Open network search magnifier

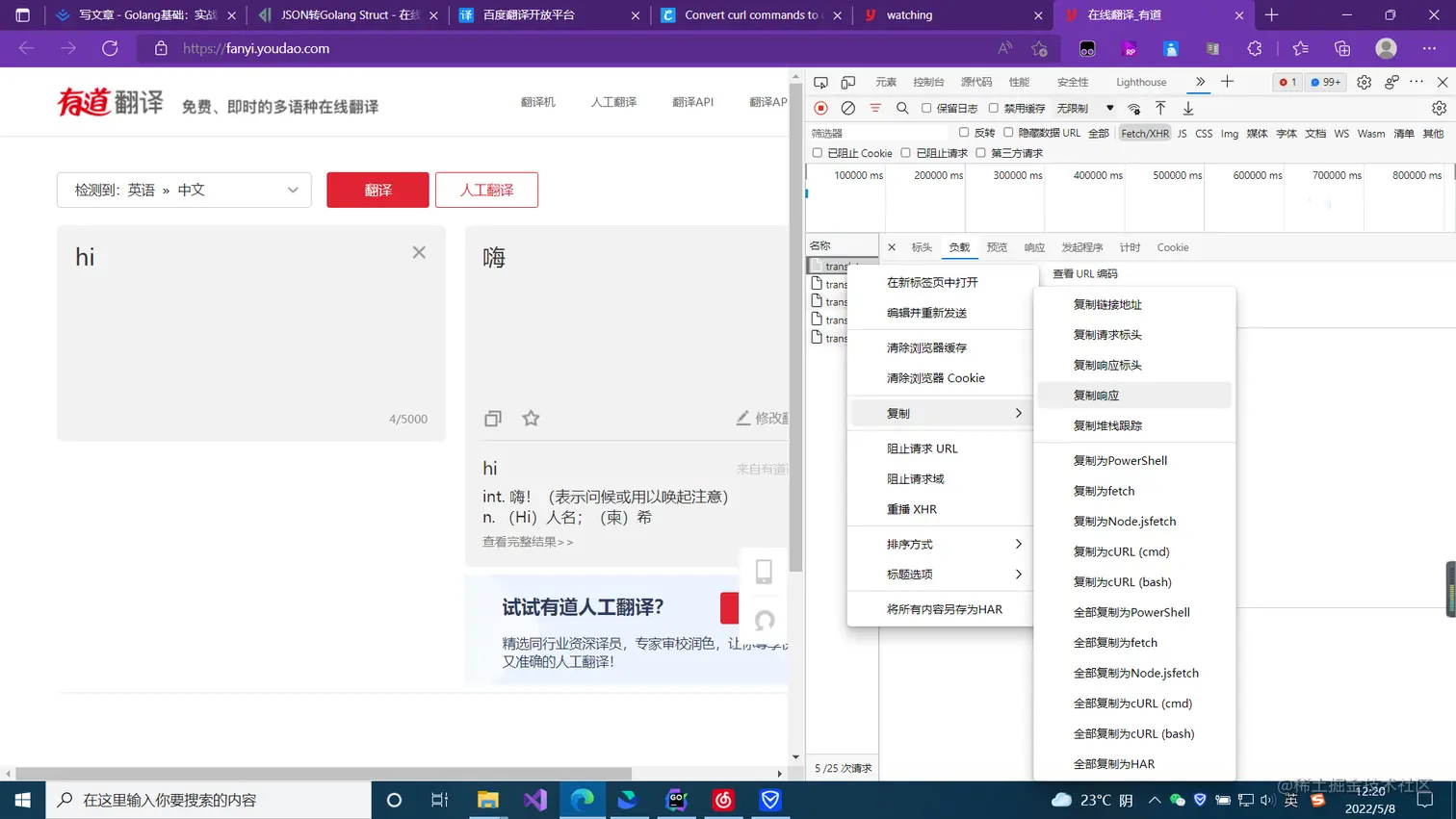(902, 108)
